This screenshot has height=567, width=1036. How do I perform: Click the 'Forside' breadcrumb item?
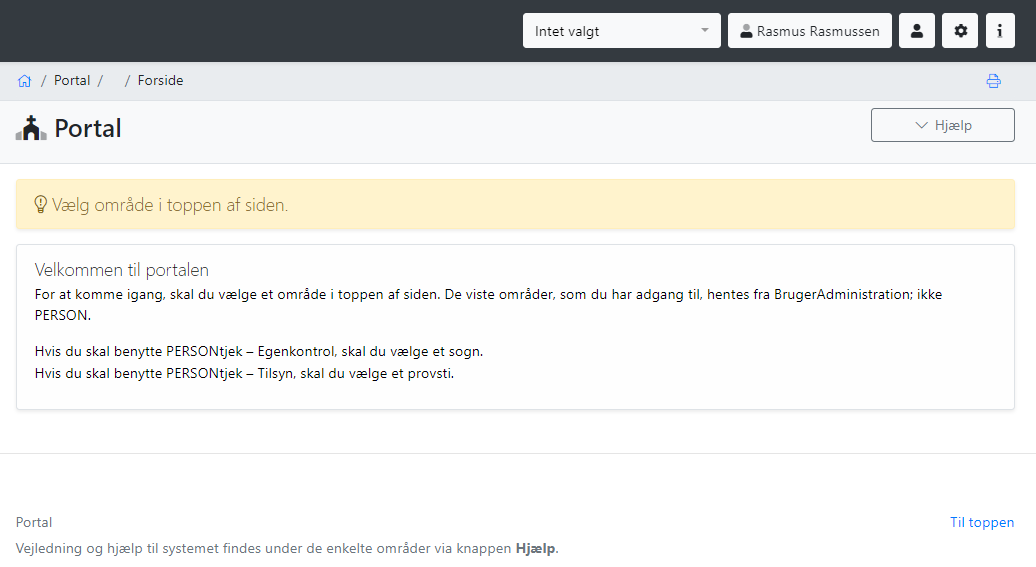161,81
